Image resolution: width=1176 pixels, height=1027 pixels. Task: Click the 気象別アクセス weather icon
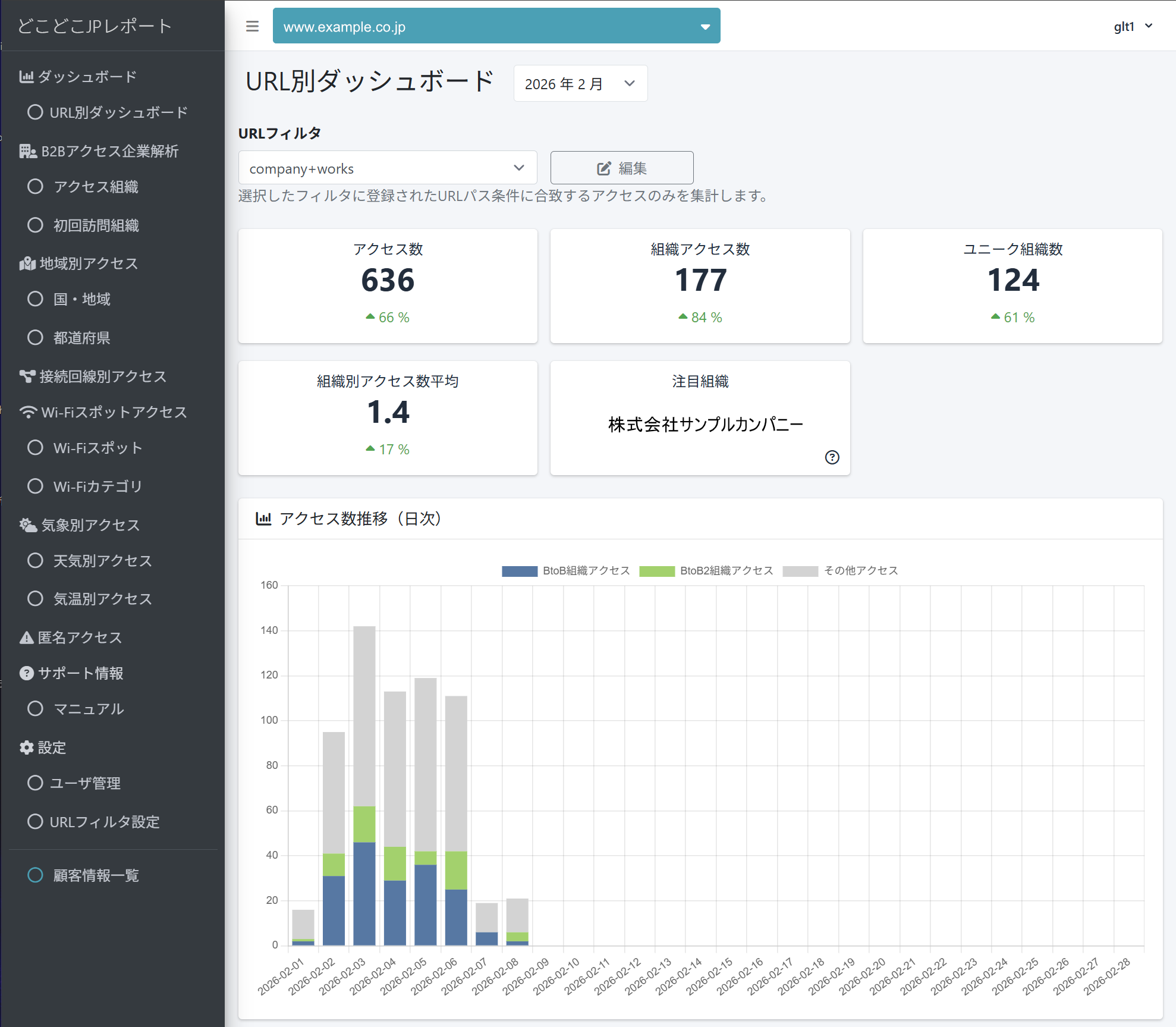[x=28, y=525]
